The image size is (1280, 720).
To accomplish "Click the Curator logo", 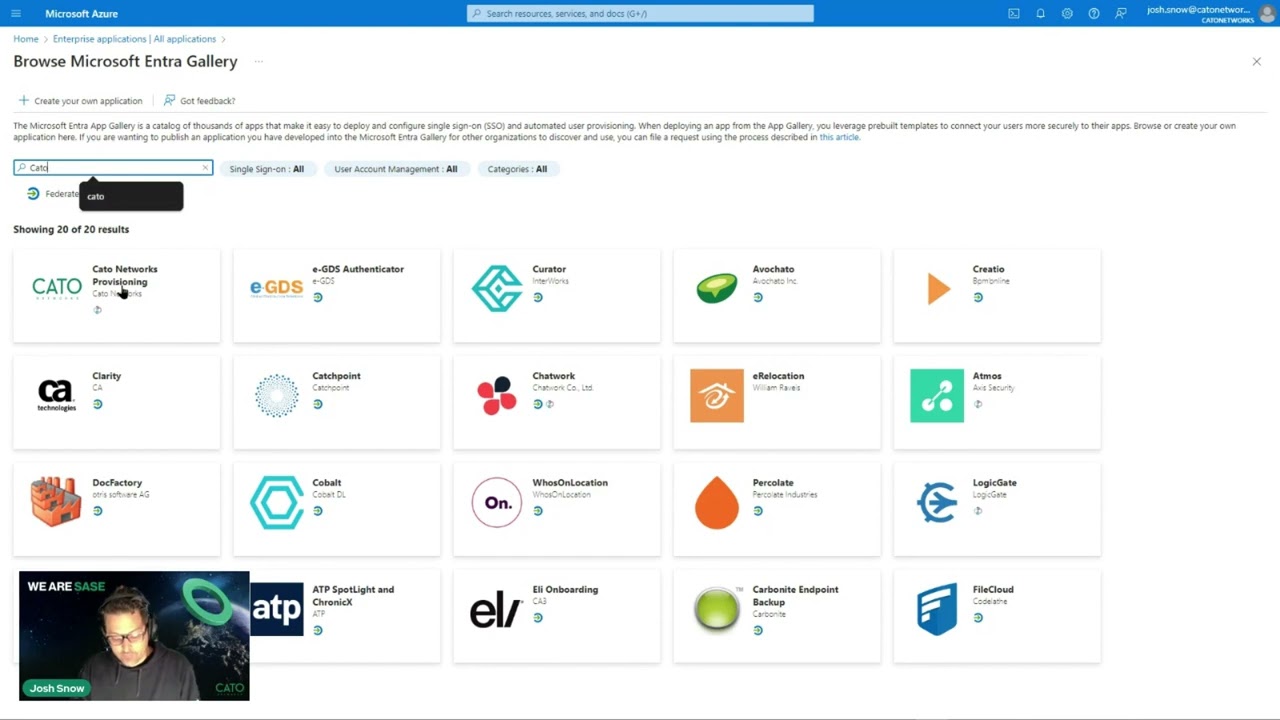I will pos(497,288).
